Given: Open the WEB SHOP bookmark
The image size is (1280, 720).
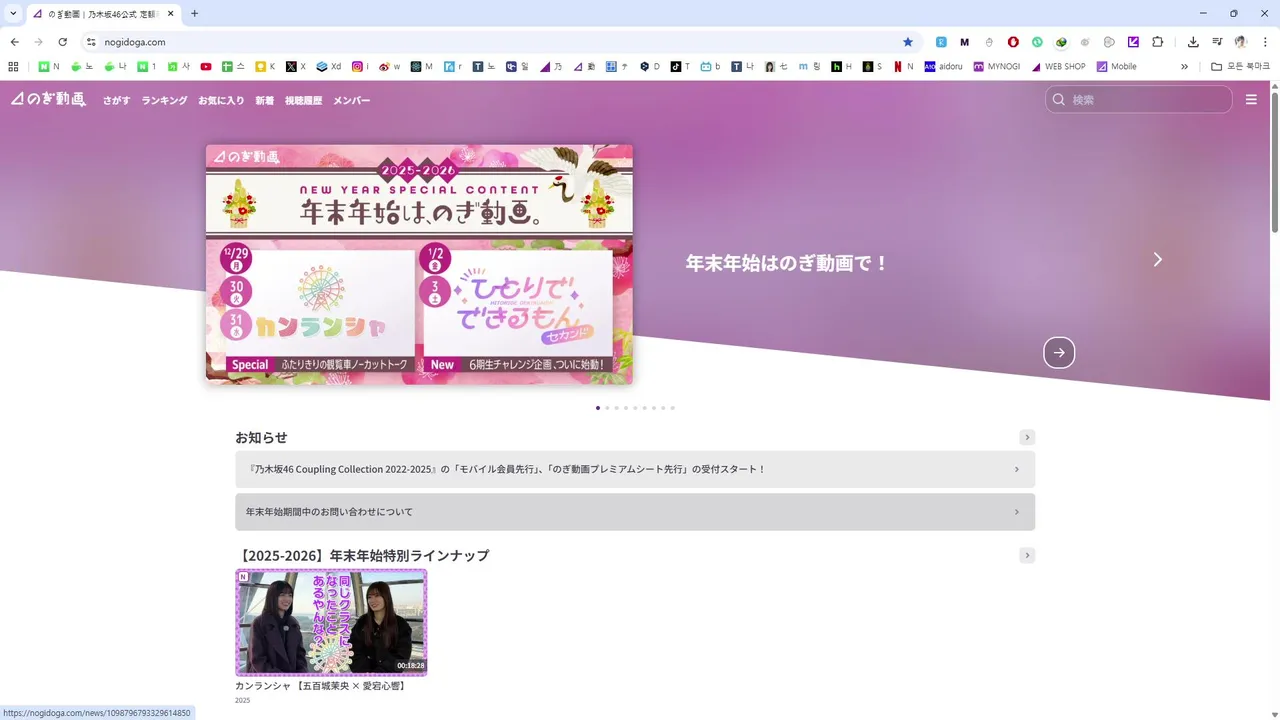Looking at the screenshot, I should [1059, 67].
